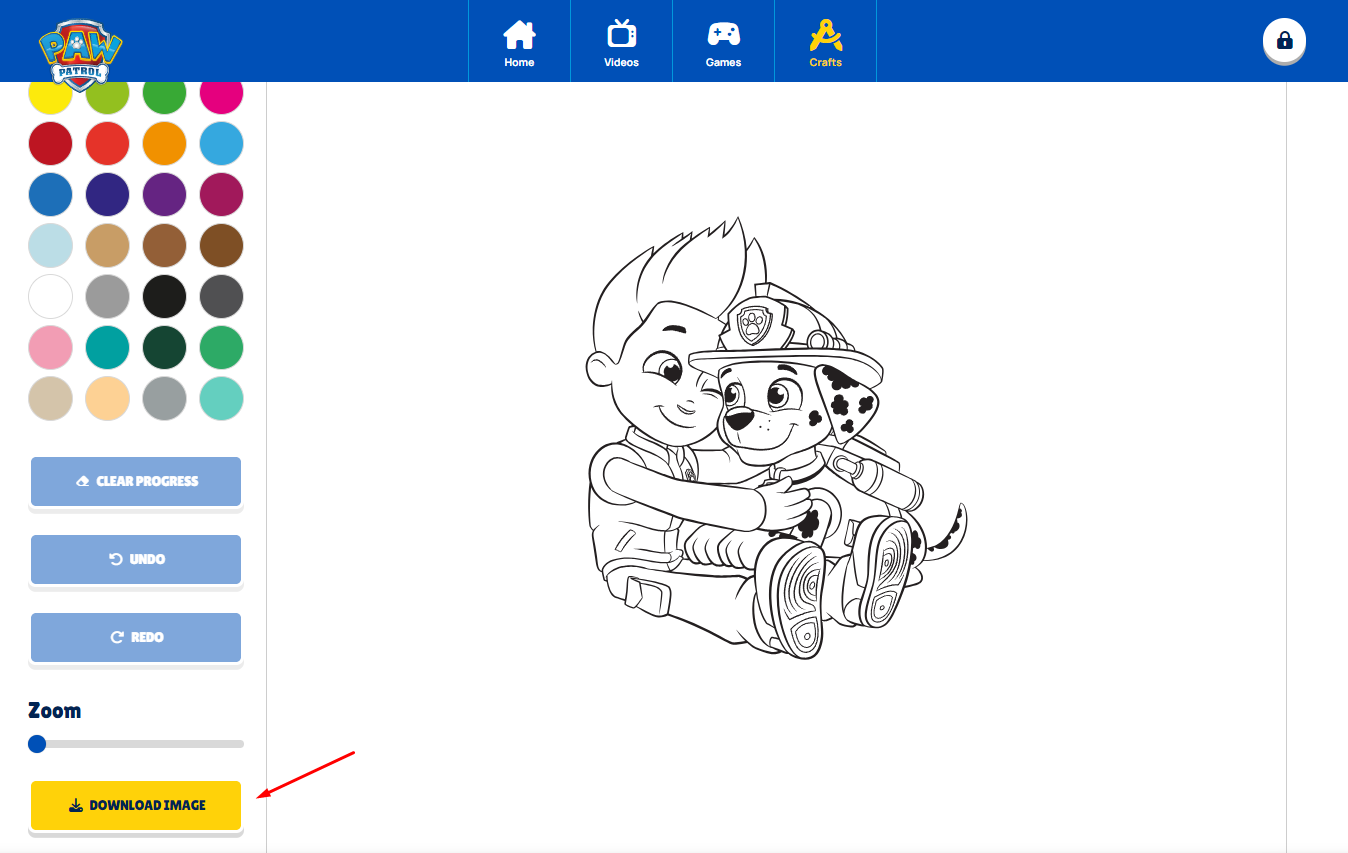Select the bright red-orange swatch
The width and height of the screenshot is (1348, 853).
click(x=107, y=144)
